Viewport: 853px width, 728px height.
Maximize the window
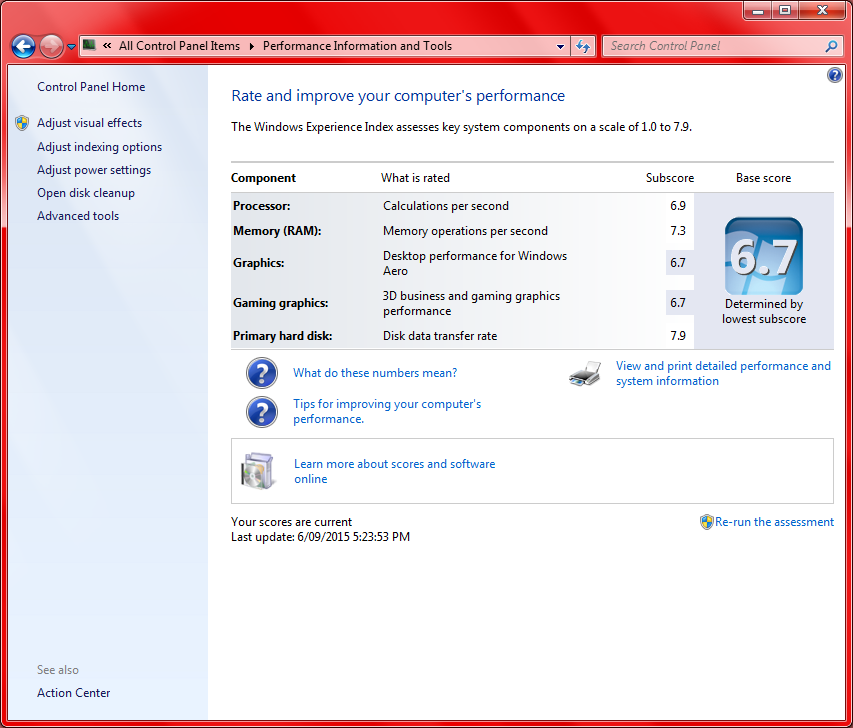coord(785,10)
